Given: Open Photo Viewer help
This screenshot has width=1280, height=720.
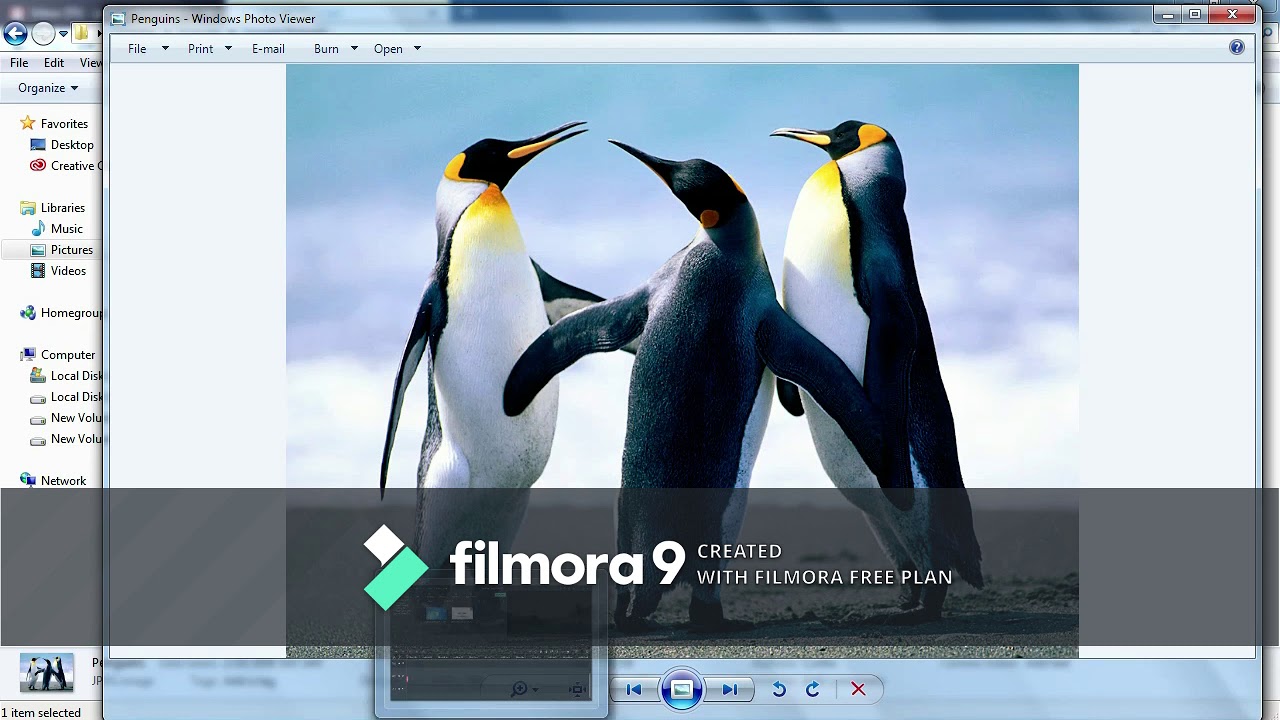Looking at the screenshot, I should click(1237, 47).
